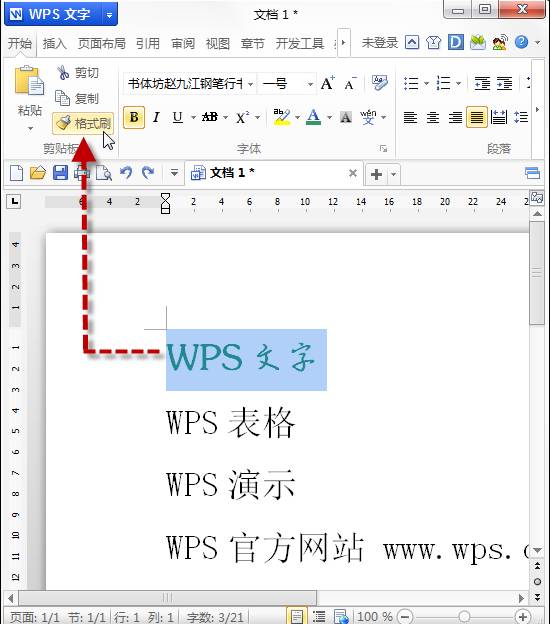Click the zoom in plus button
The height and width of the screenshot is (624, 550).
point(523,616)
